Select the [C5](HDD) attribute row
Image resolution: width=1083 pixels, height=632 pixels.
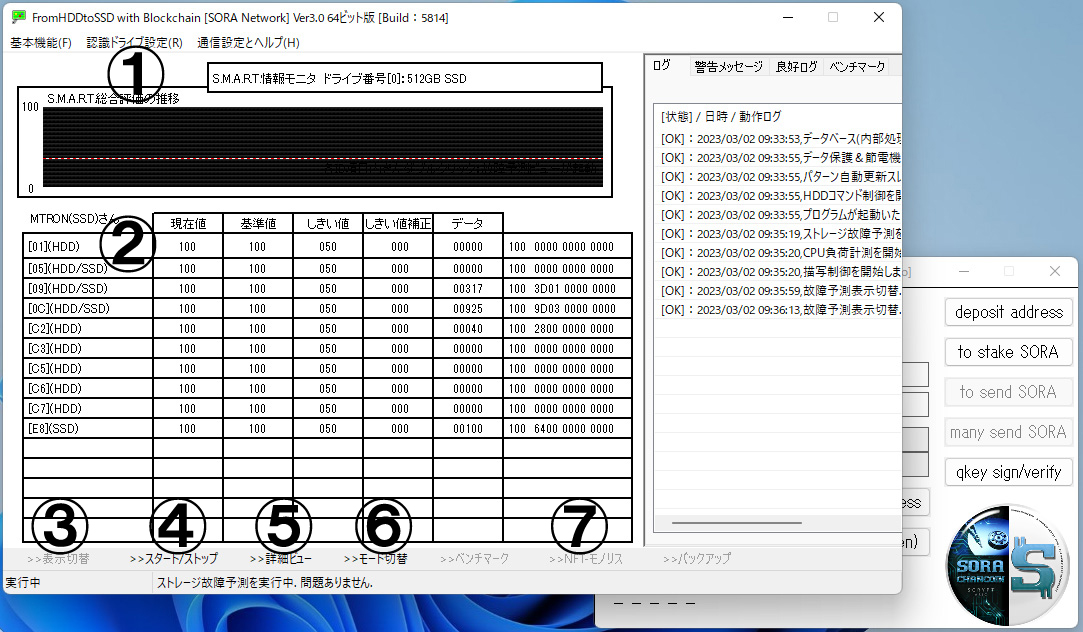pyautogui.click(x=327, y=368)
